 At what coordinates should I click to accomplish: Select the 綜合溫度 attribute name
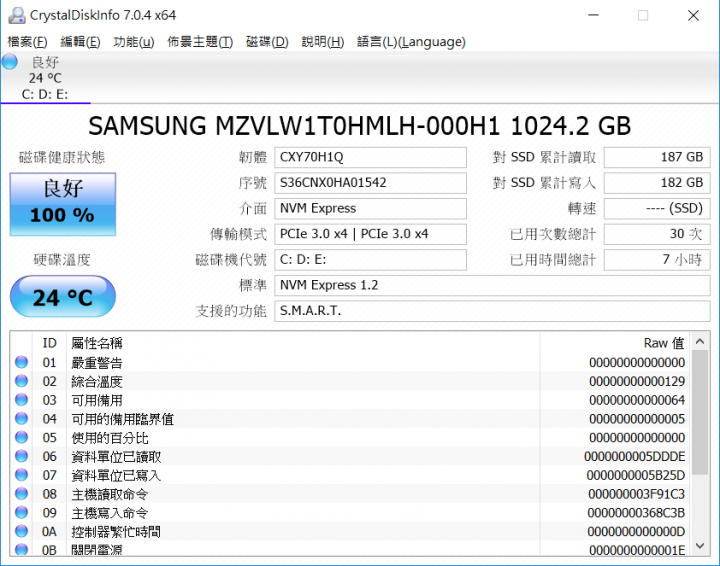pos(97,381)
